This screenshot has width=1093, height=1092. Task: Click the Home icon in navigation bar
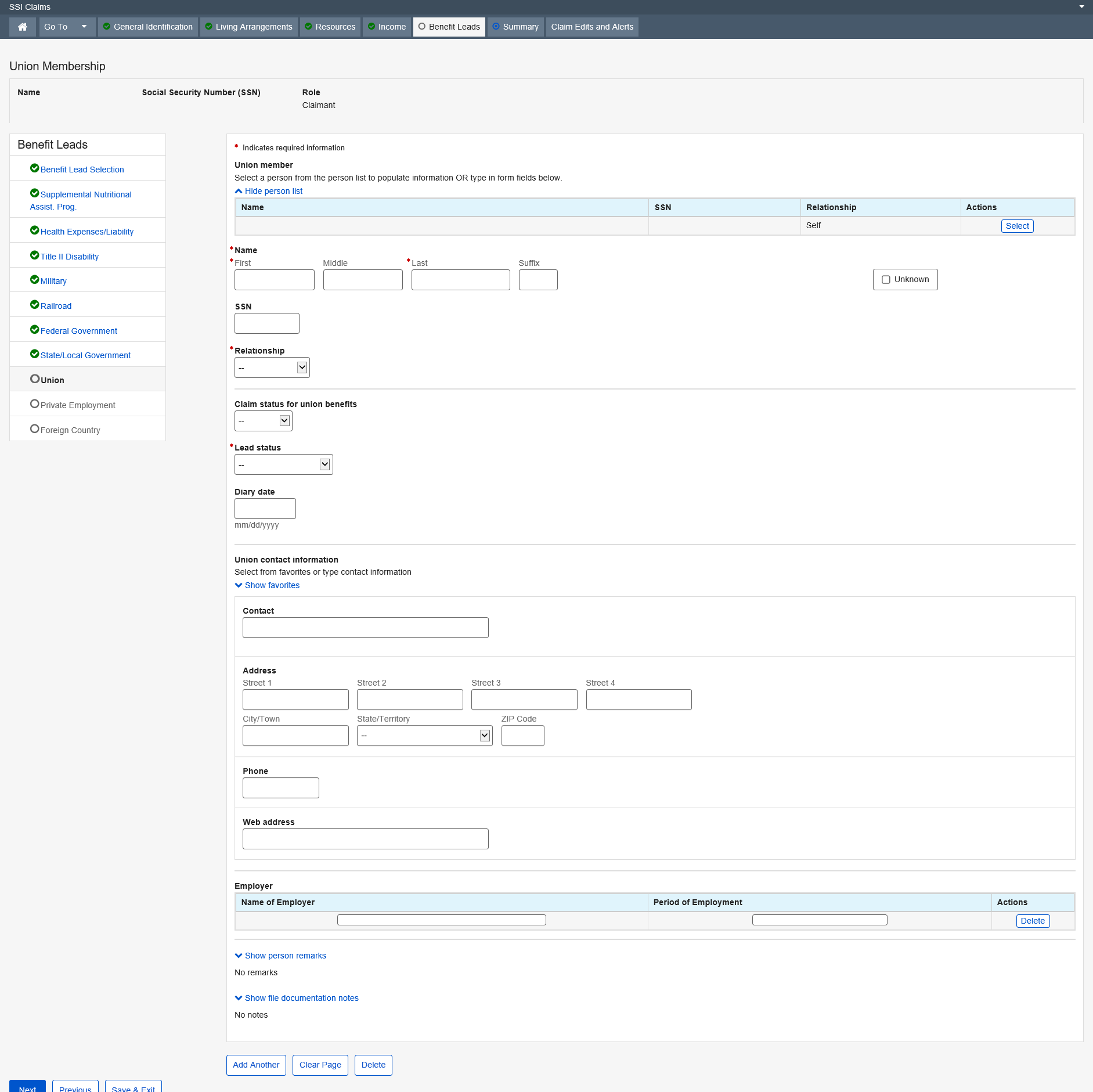(x=23, y=27)
